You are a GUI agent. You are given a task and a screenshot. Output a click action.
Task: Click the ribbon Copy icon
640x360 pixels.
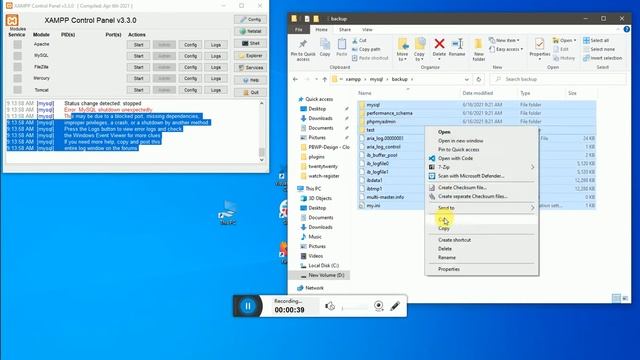click(325, 48)
